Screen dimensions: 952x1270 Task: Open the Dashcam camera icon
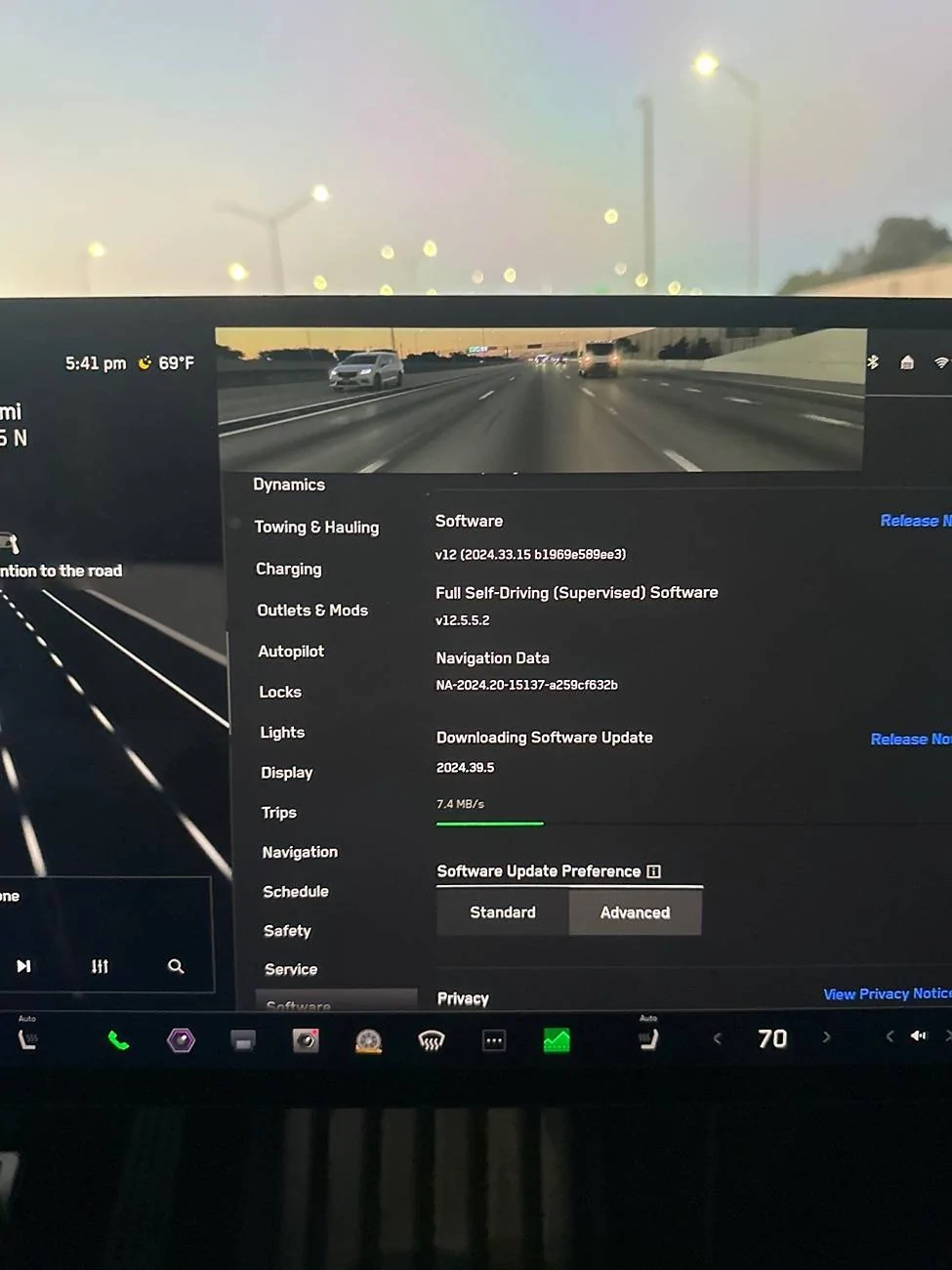point(306,1040)
